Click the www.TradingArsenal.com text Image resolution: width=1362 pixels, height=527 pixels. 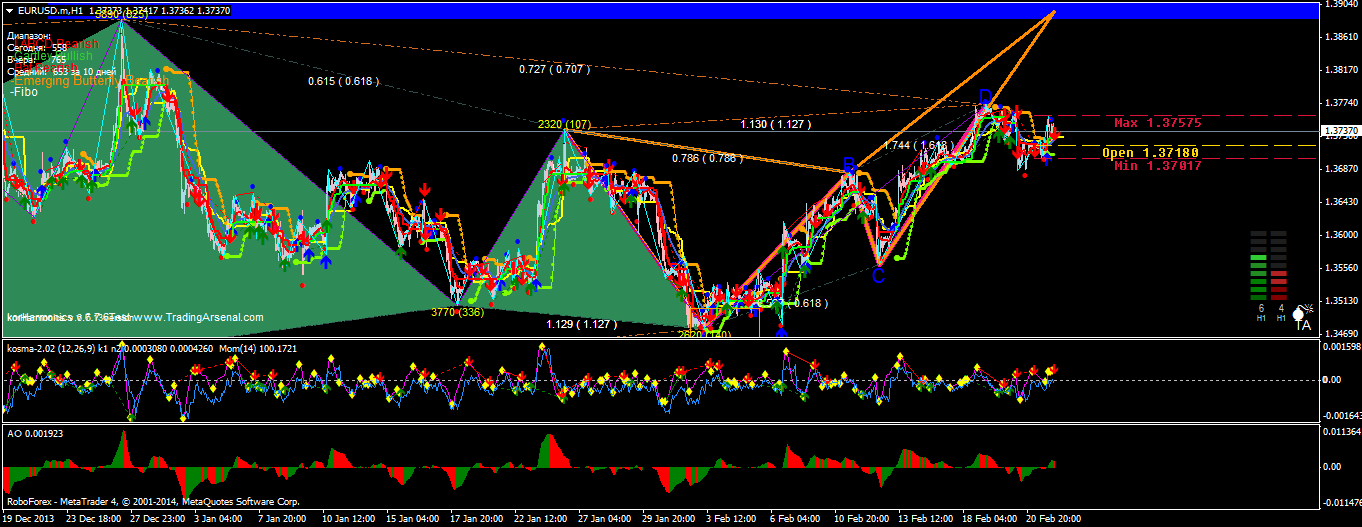[198, 317]
